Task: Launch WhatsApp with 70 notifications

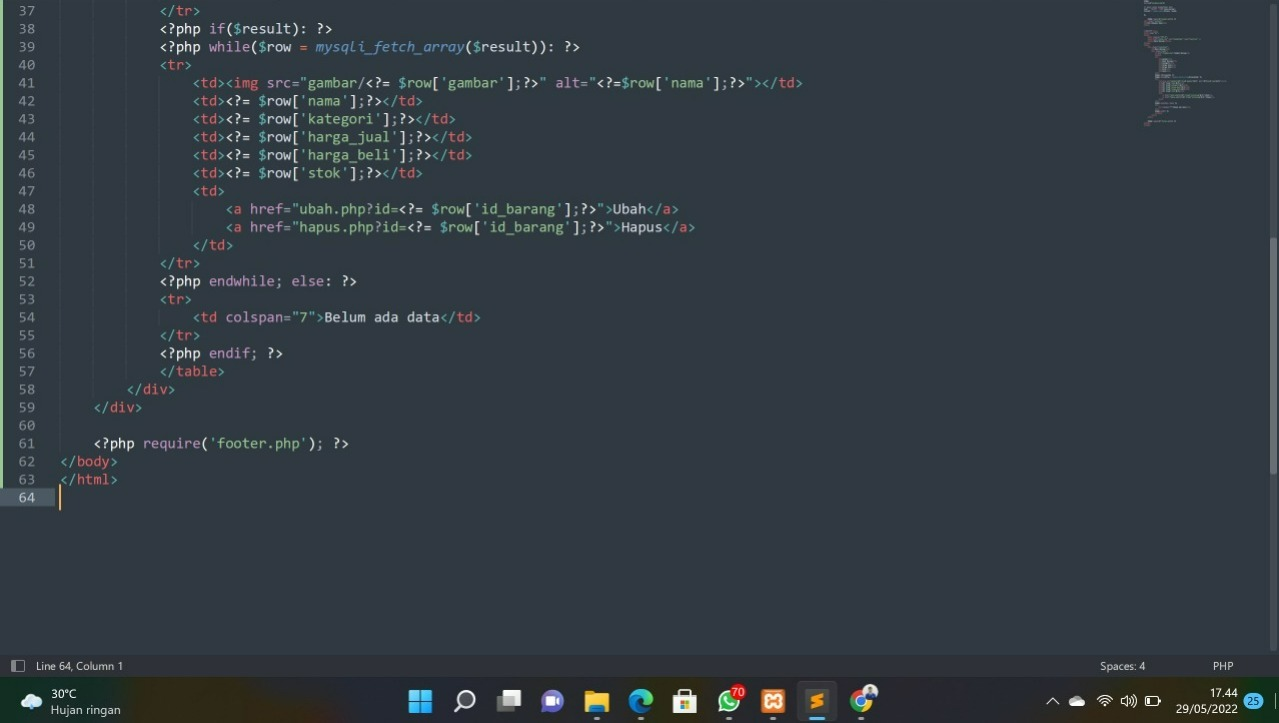Action: coord(728,701)
